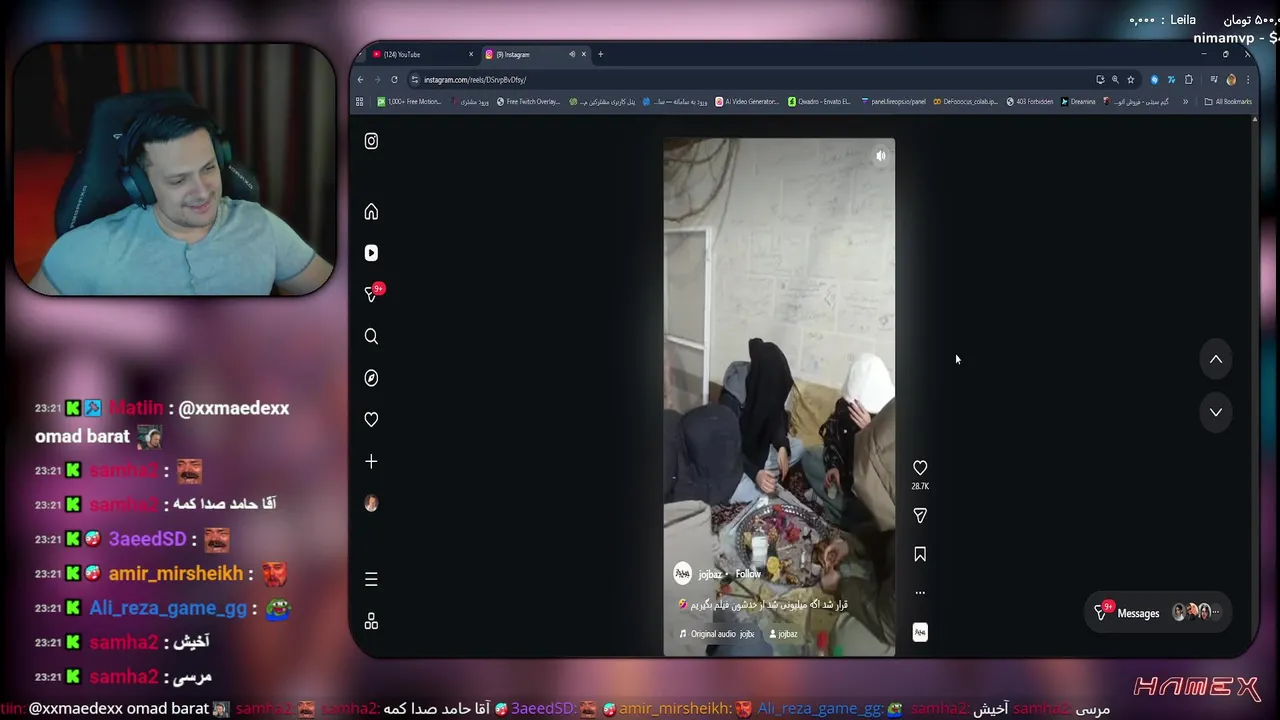Image resolution: width=1280 pixels, height=720 pixels.
Task: Open Explore compass icon in sidebar
Action: pos(371,378)
